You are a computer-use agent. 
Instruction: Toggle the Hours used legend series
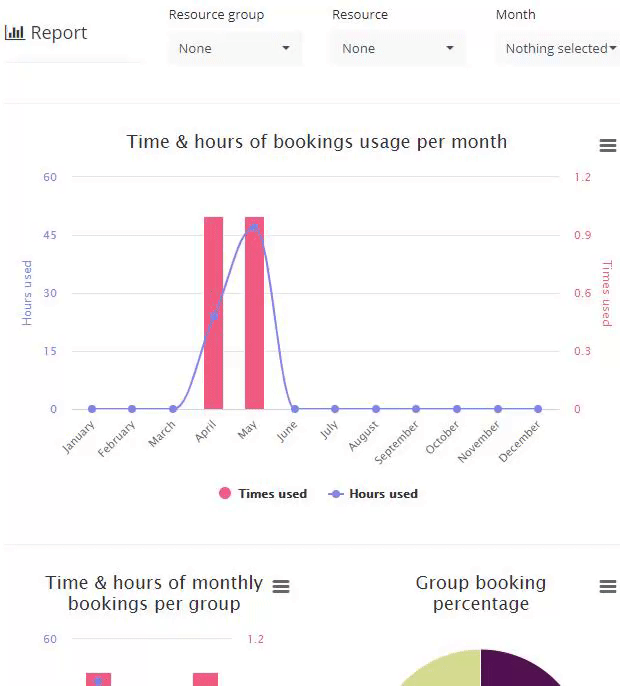click(x=373, y=494)
